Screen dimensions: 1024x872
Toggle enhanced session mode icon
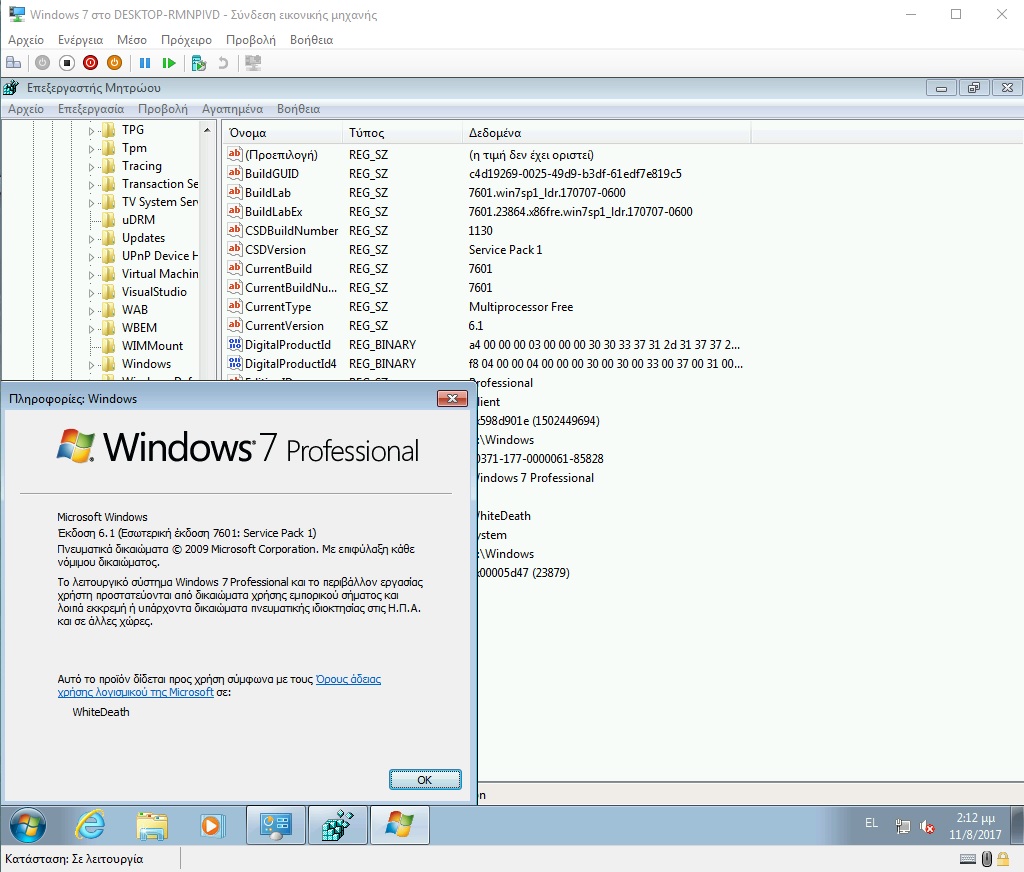pos(253,63)
